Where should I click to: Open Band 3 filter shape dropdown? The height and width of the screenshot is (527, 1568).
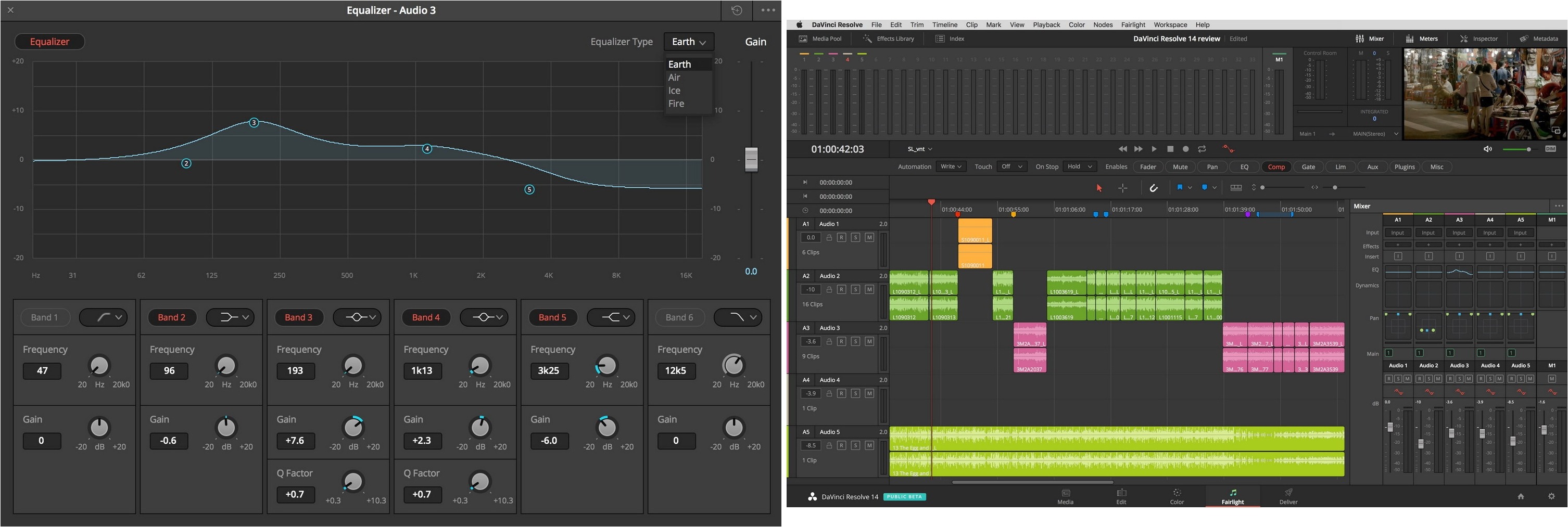pyautogui.click(x=357, y=317)
